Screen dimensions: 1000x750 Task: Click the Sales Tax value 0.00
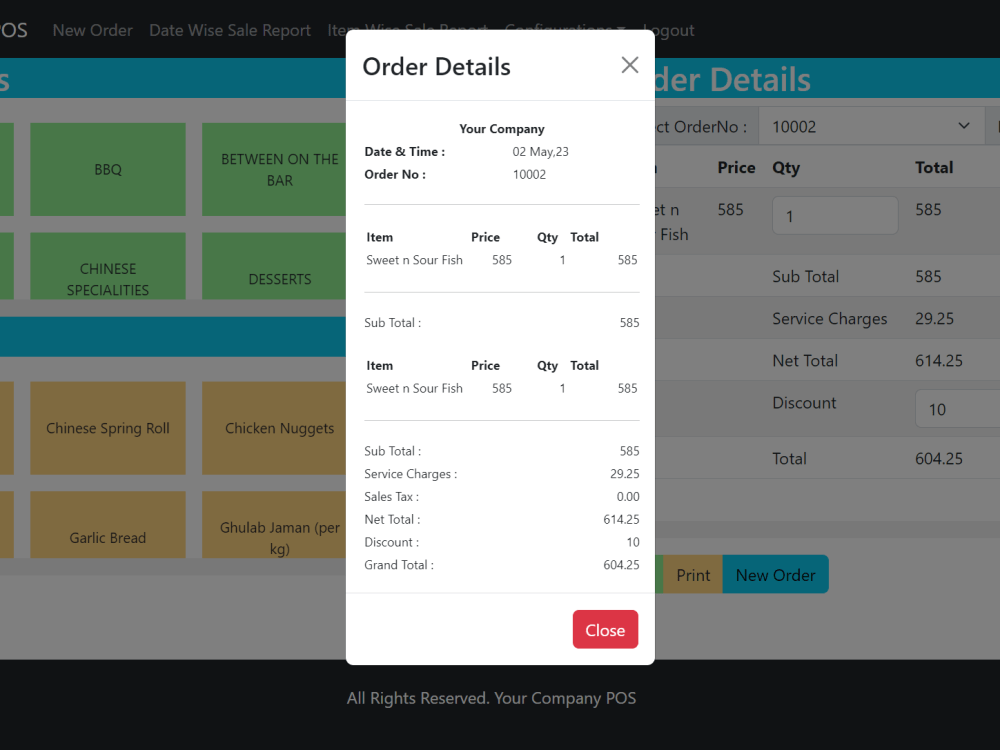tap(628, 497)
